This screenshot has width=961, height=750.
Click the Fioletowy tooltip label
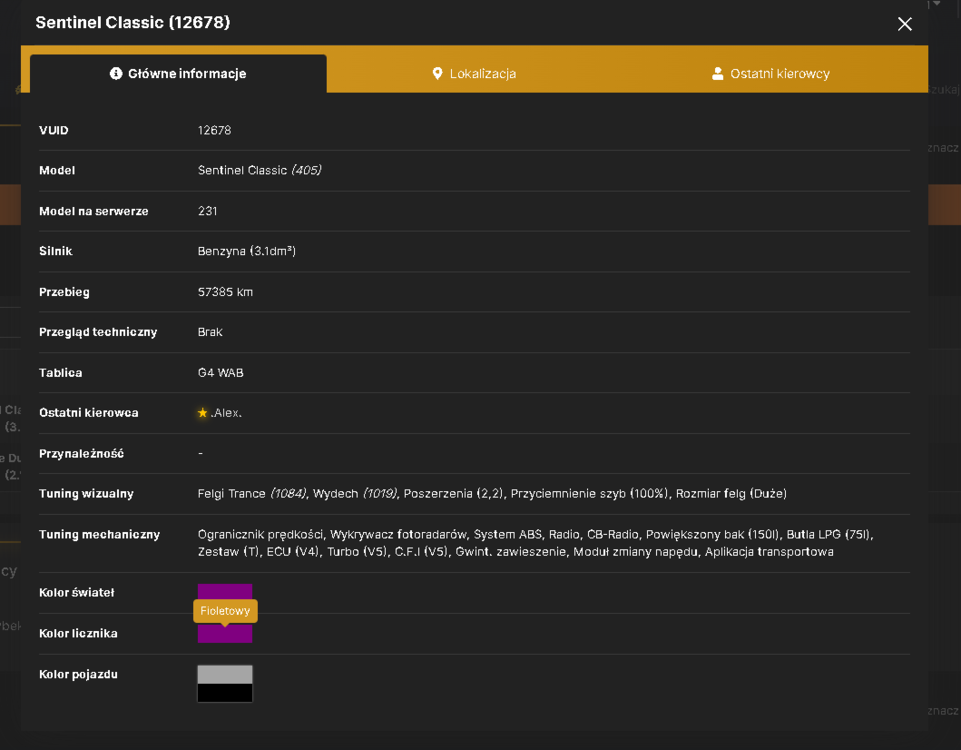click(225, 611)
